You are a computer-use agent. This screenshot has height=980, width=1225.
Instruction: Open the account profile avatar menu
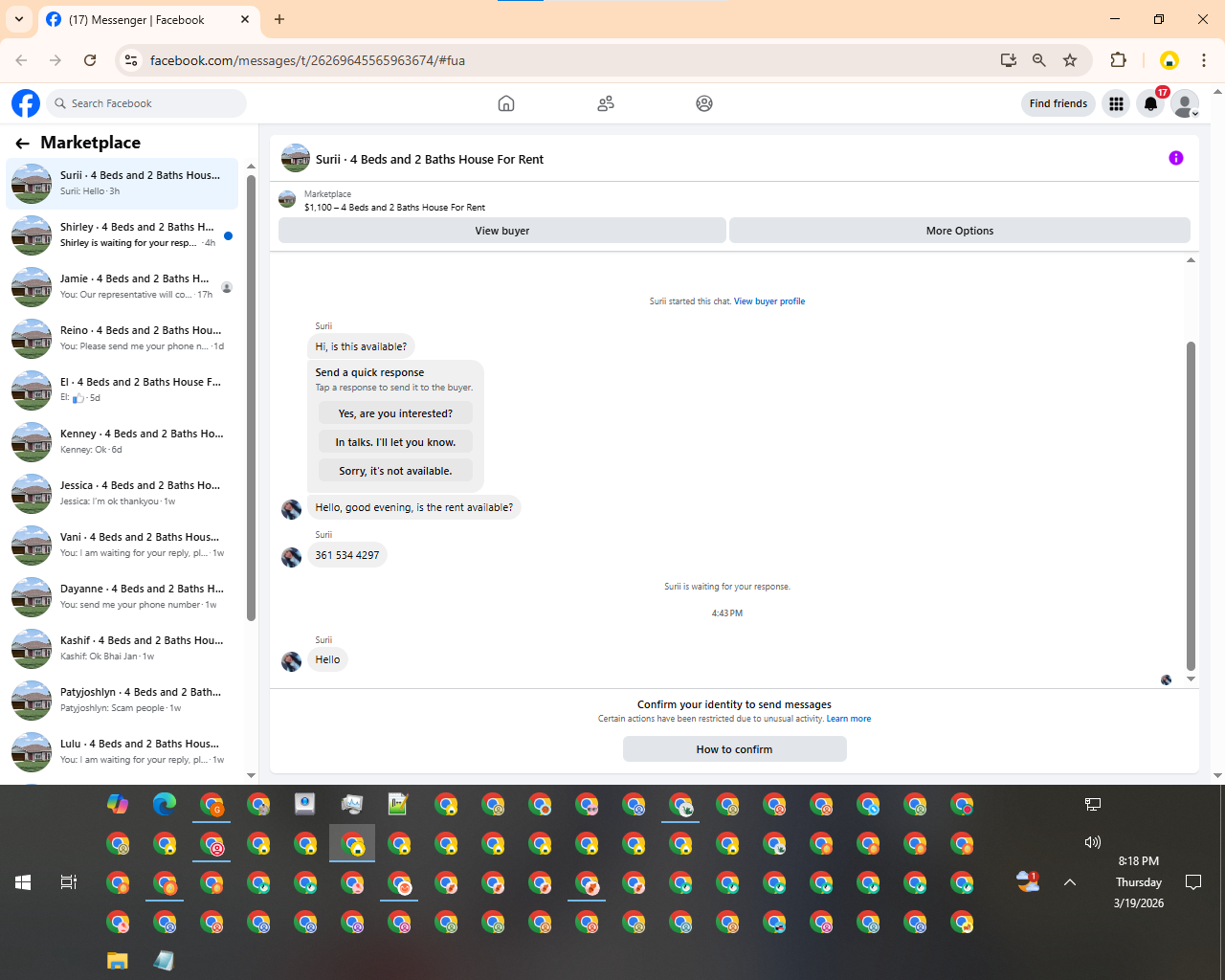(1186, 103)
